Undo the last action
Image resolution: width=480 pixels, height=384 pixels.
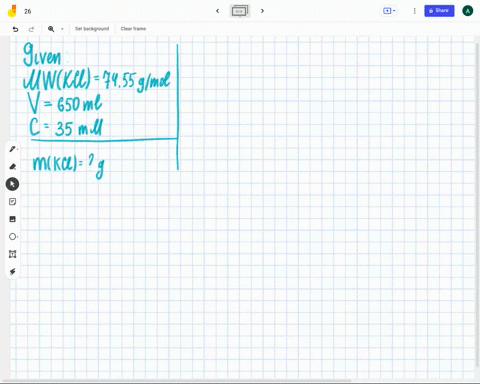(15, 29)
